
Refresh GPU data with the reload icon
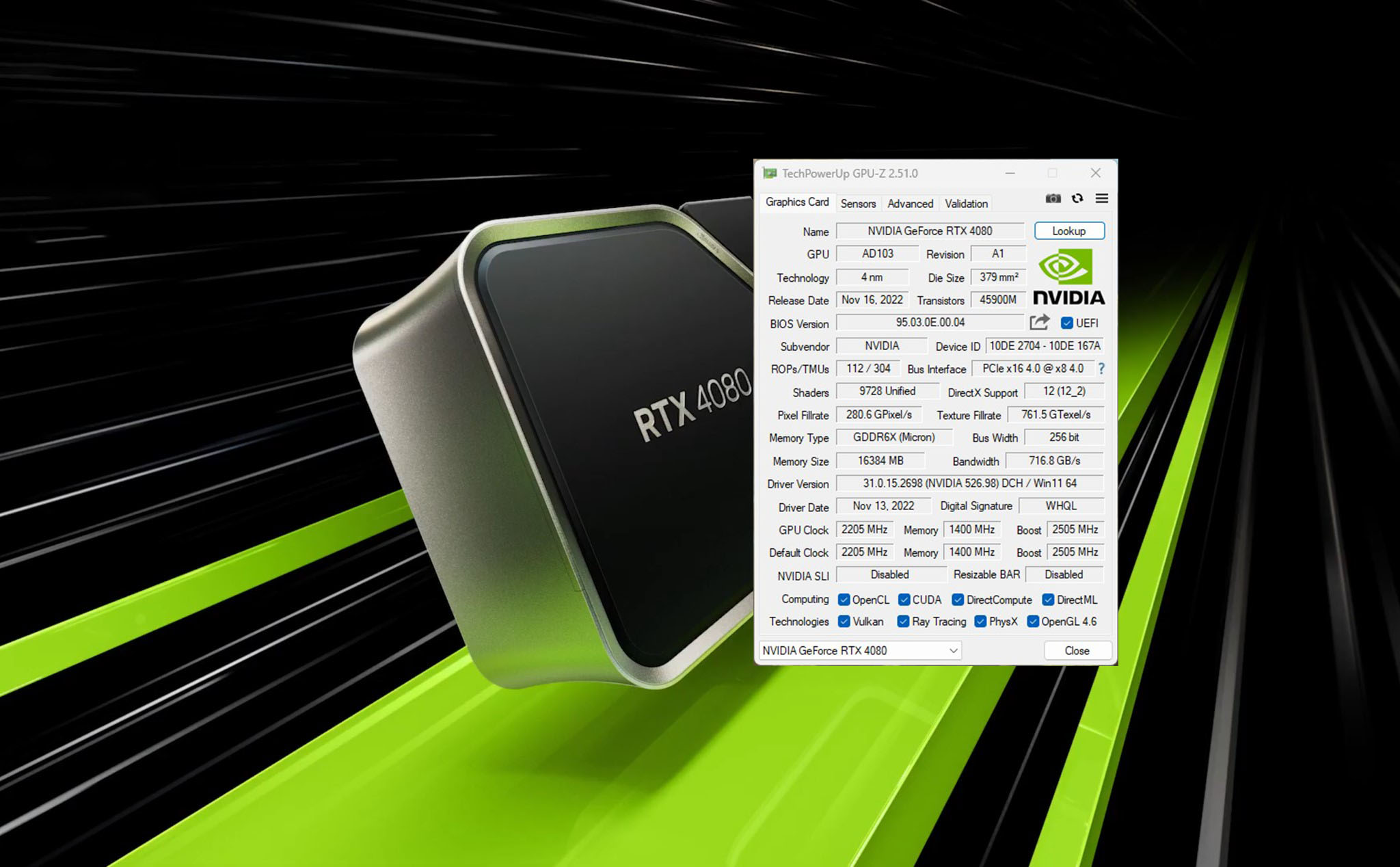(x=1077, y=198)
